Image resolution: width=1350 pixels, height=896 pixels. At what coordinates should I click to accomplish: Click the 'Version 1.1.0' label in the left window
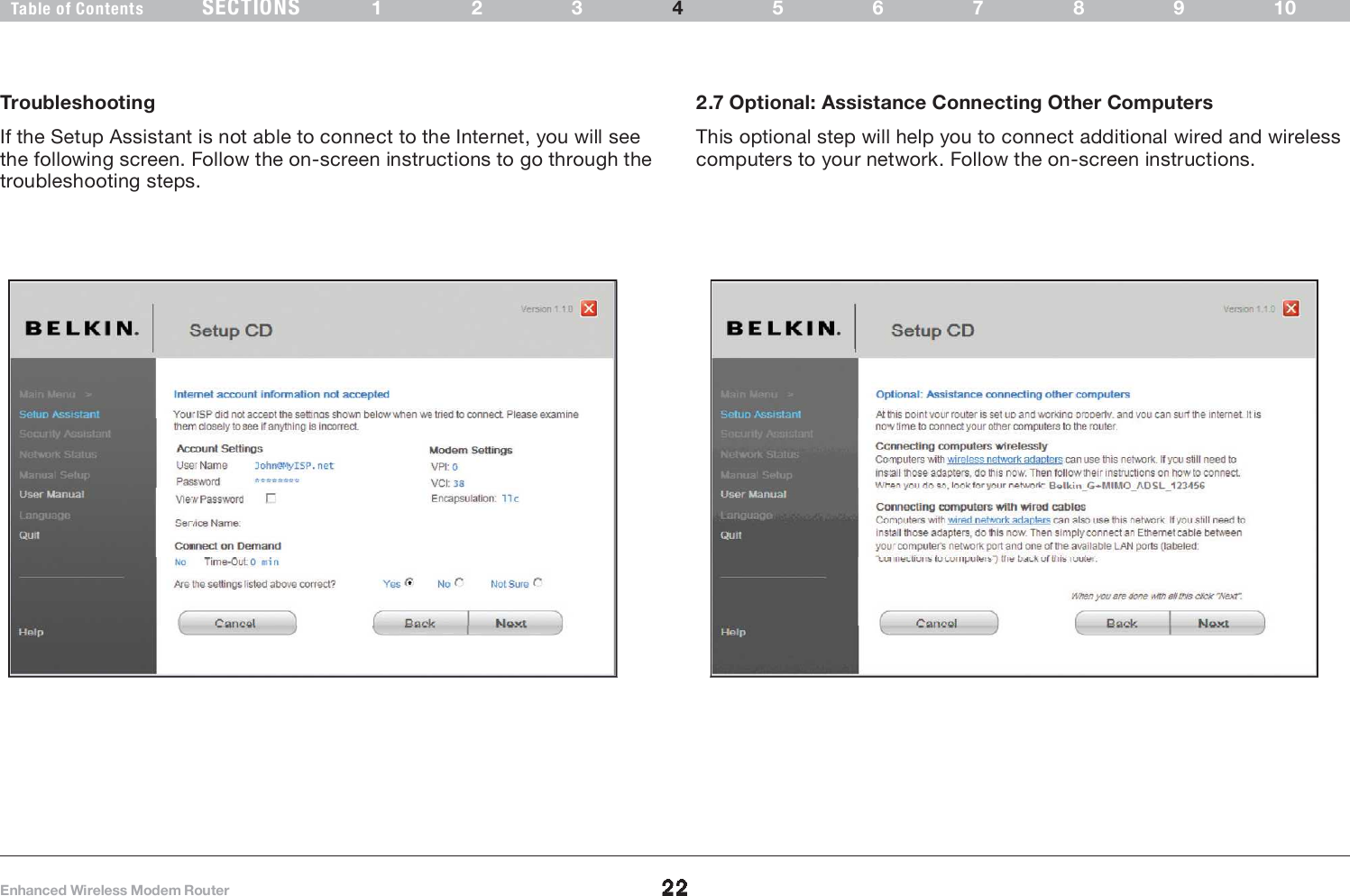546,309
